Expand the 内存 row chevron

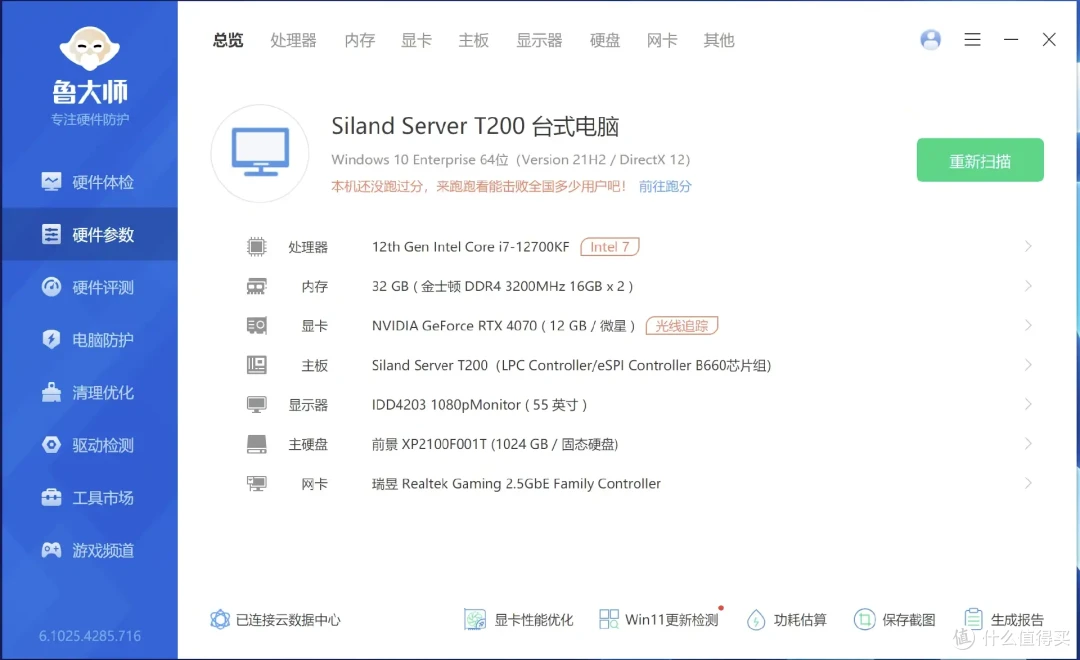point(1028,285)
